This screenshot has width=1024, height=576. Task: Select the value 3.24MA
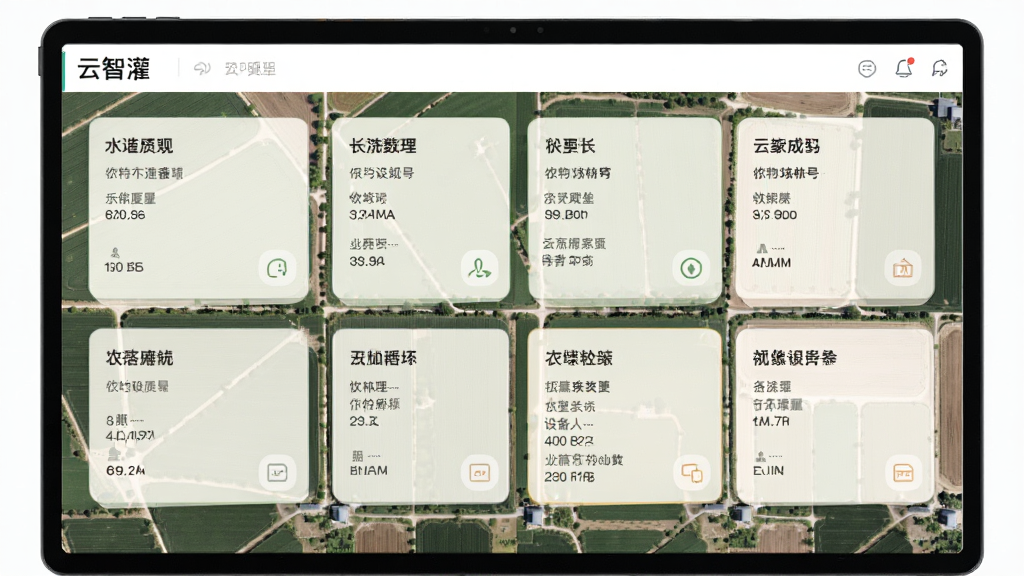tap(372, 215)
